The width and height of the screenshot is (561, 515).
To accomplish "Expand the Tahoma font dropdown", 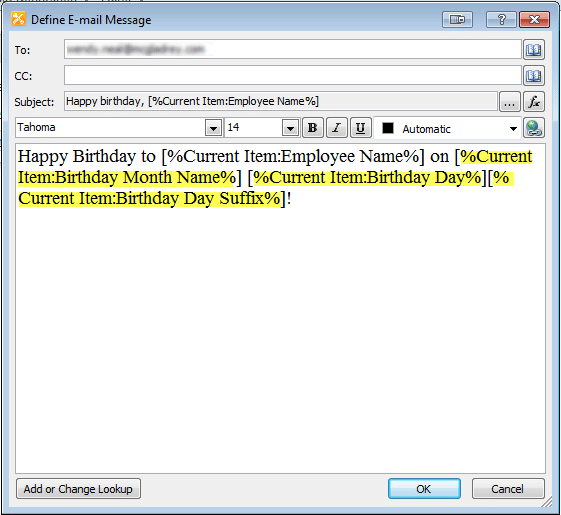I will click(213, 128).
